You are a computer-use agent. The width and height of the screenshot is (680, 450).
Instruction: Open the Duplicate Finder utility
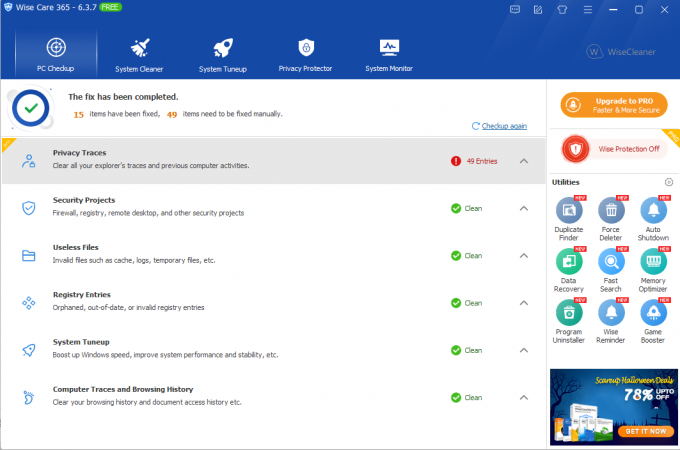569,218
